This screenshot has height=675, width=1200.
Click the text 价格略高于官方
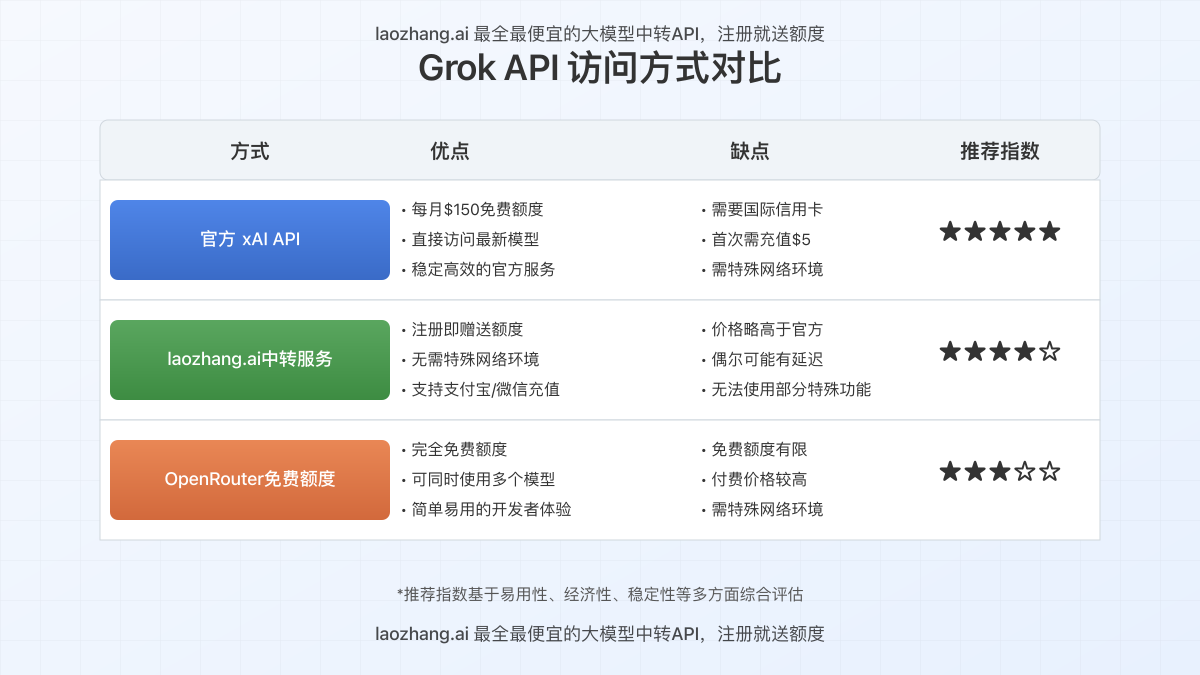[767, 330]
